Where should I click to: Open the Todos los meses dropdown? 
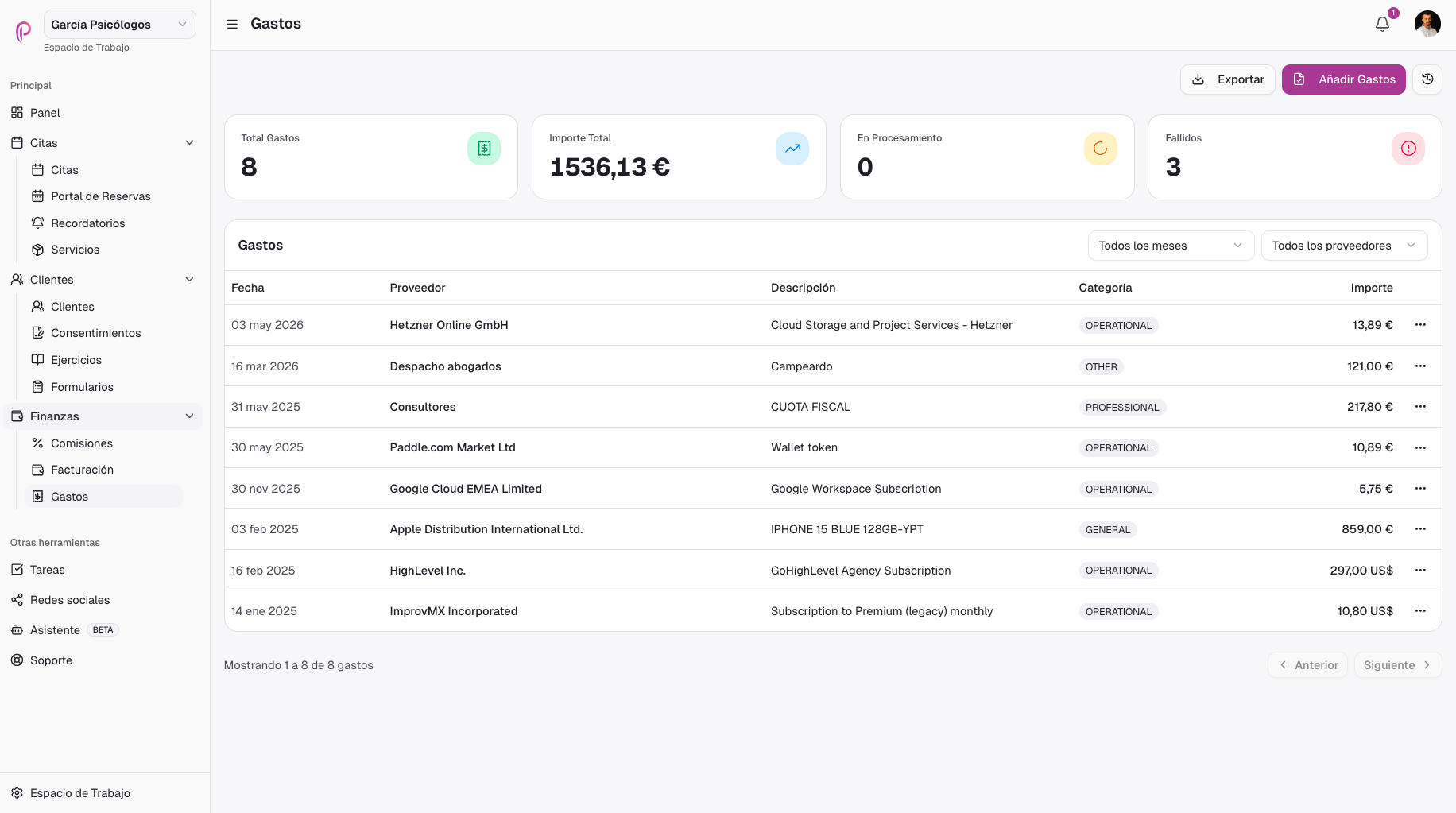[1171, 246]
